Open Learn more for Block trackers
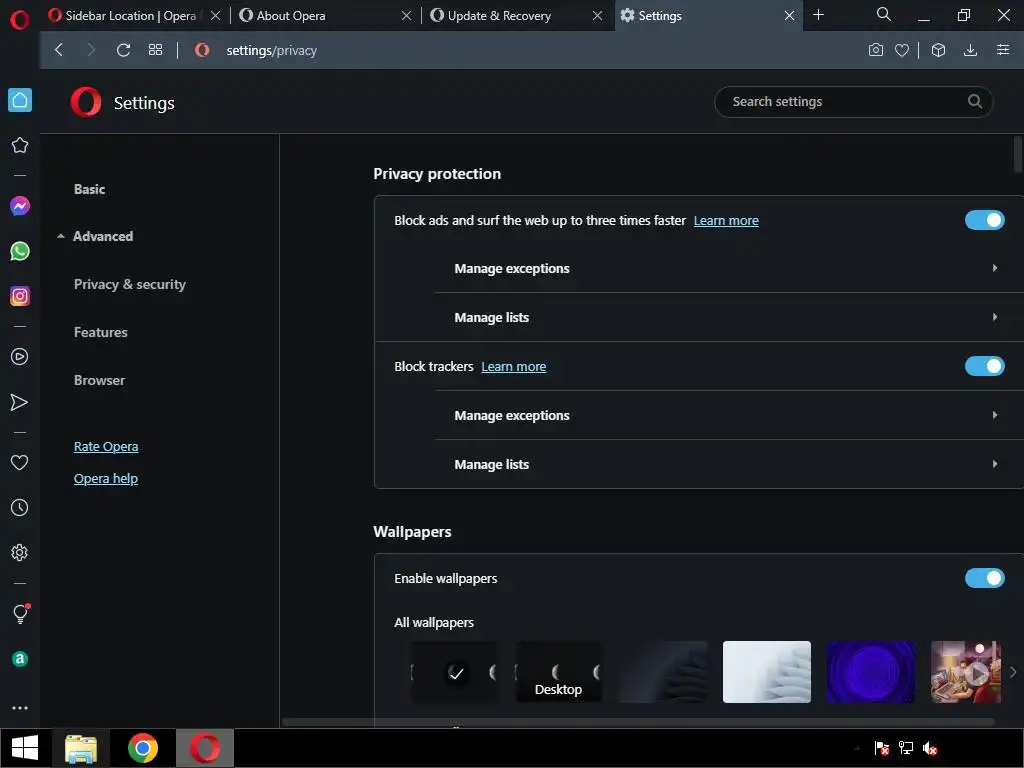The image size is (1024, 768). pos(514,367)
